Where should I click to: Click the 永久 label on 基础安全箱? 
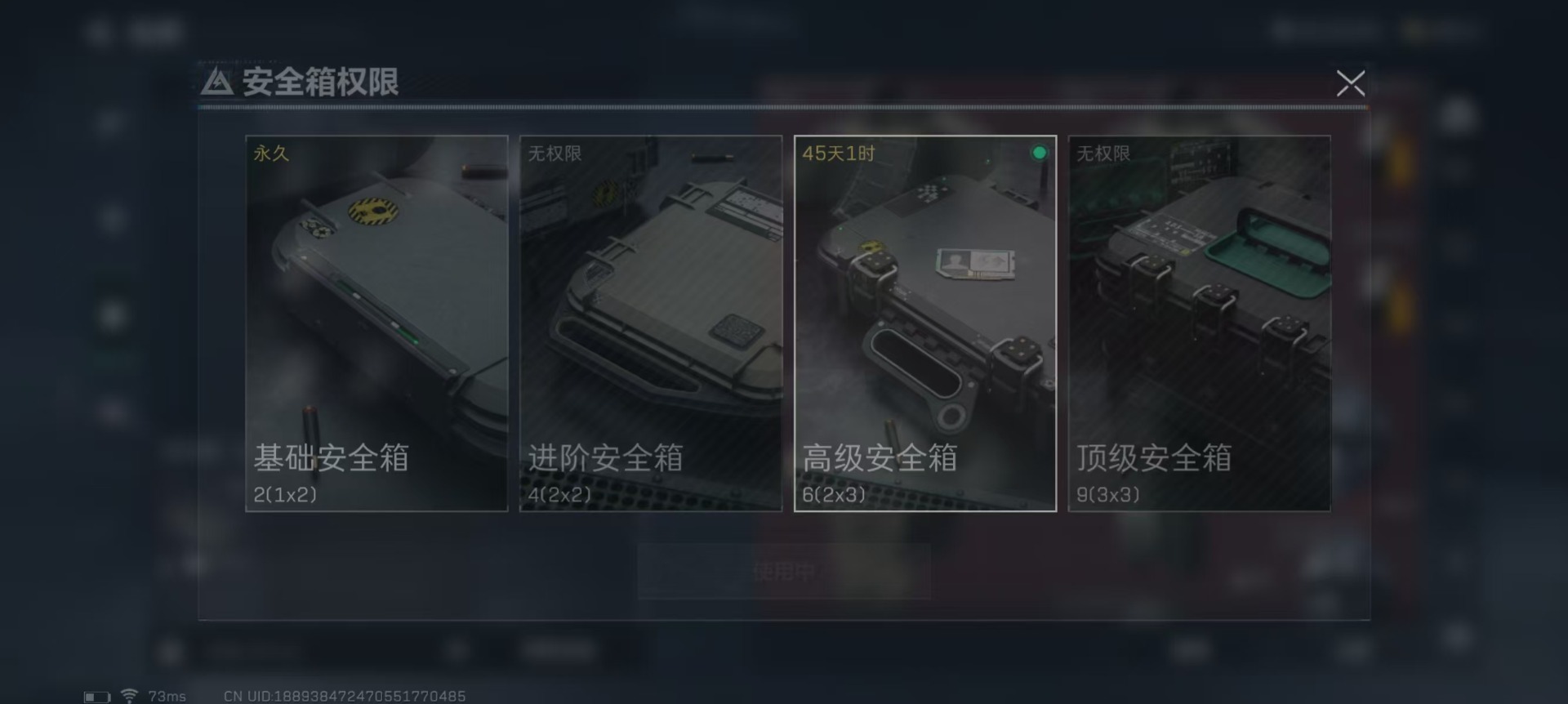tap(271, 154)
